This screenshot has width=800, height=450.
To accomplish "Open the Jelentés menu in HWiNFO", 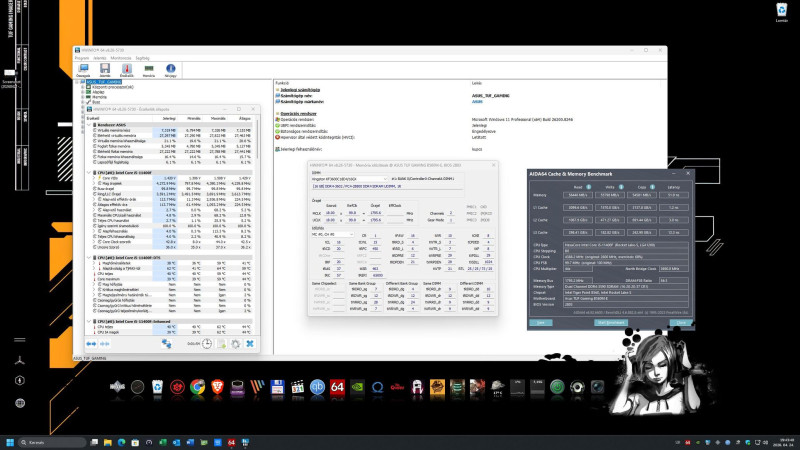I will coord(100,58).
